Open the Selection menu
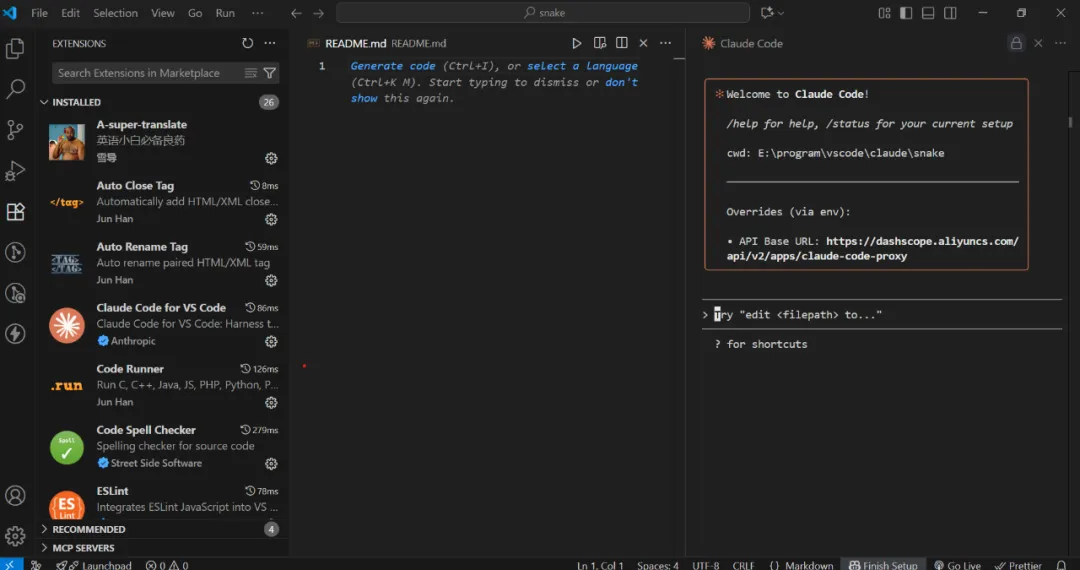Image resolution: width=1080 pixels, height=570 pixels. tap(115, 13)
